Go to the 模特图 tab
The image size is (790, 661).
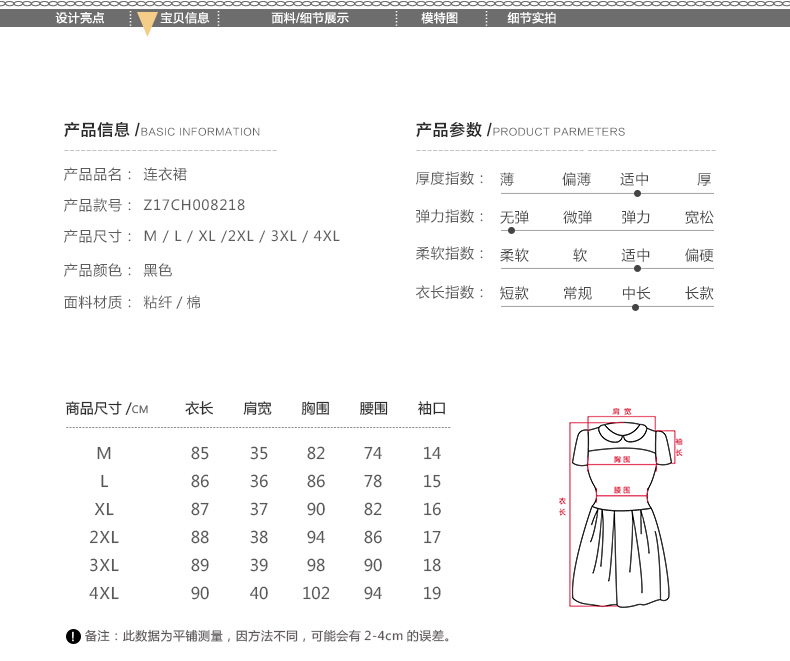439,18
